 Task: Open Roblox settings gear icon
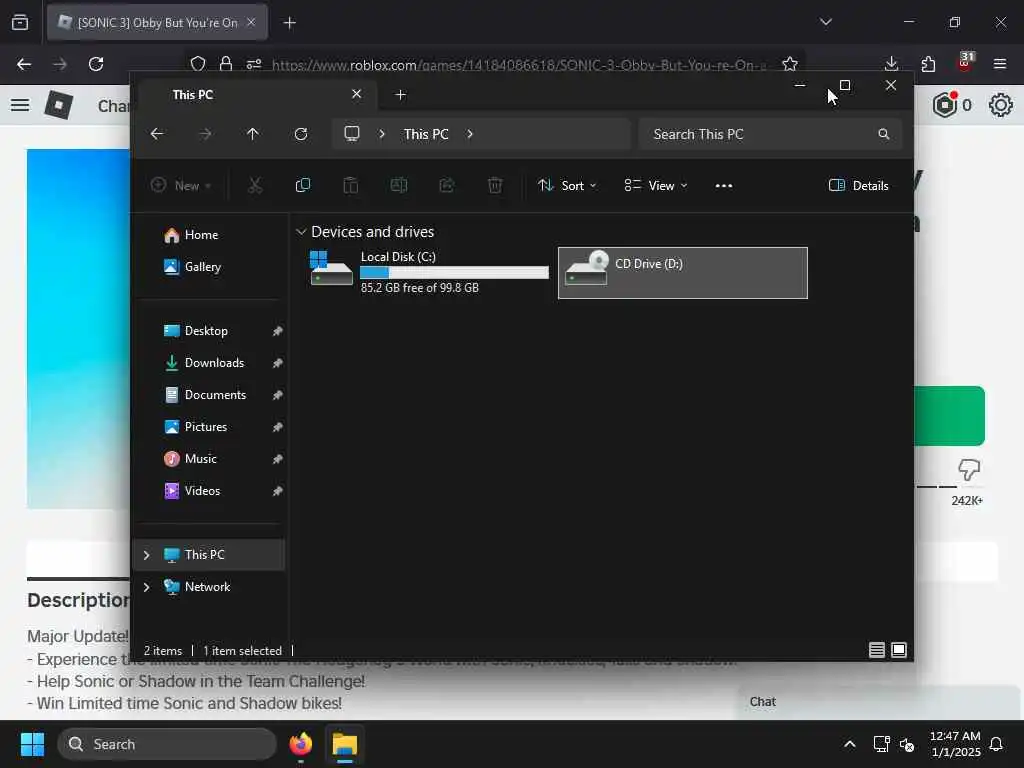pos(1000,105)
